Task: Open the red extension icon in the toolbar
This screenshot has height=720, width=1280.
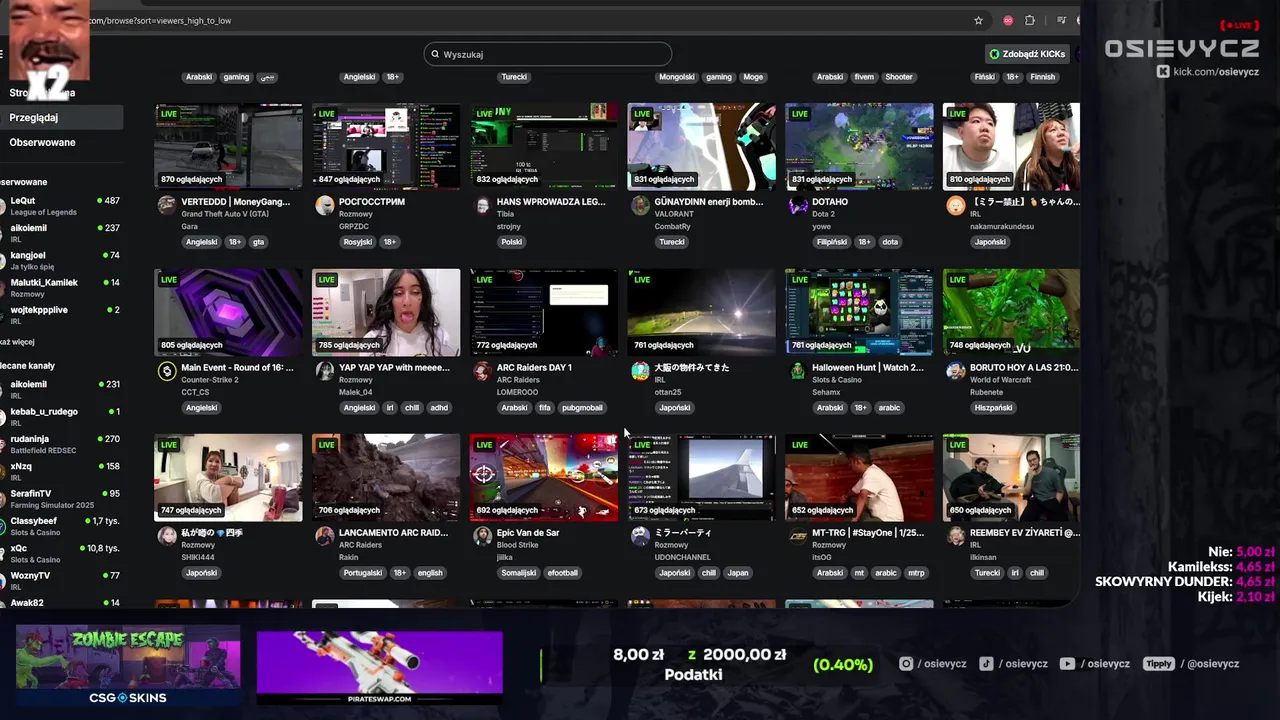Action: click(1008, 20)
